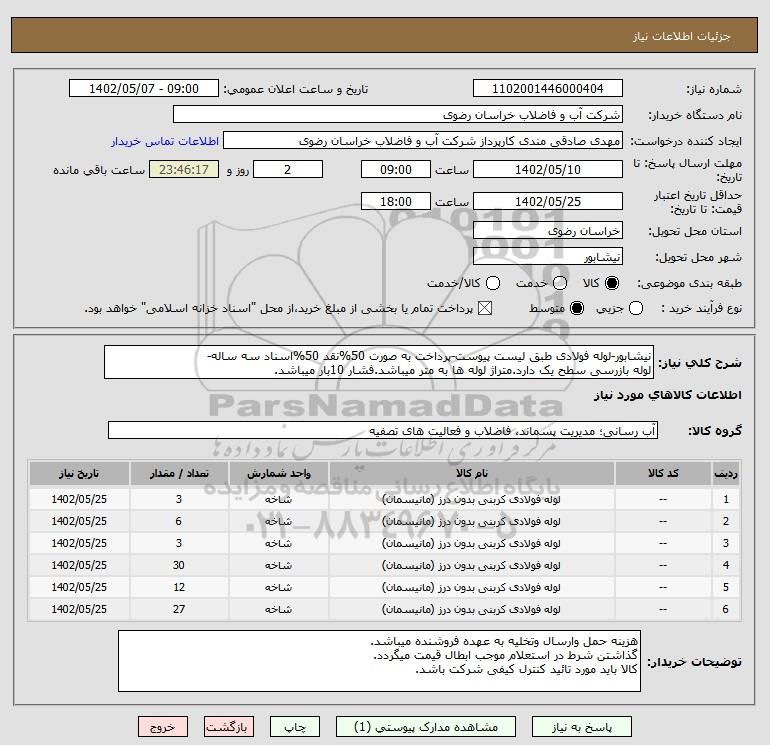Select the کالا radio button
This screenshot has height=745, width=770.
(x=612, y=283)
